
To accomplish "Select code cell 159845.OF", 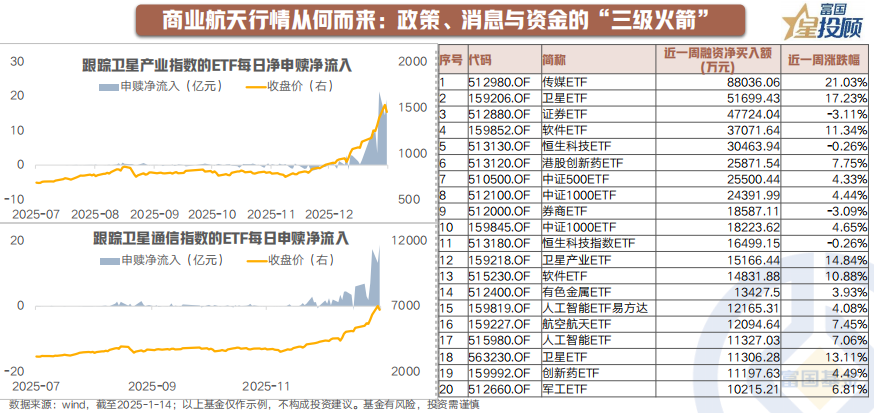I will (x=503, y=227).
